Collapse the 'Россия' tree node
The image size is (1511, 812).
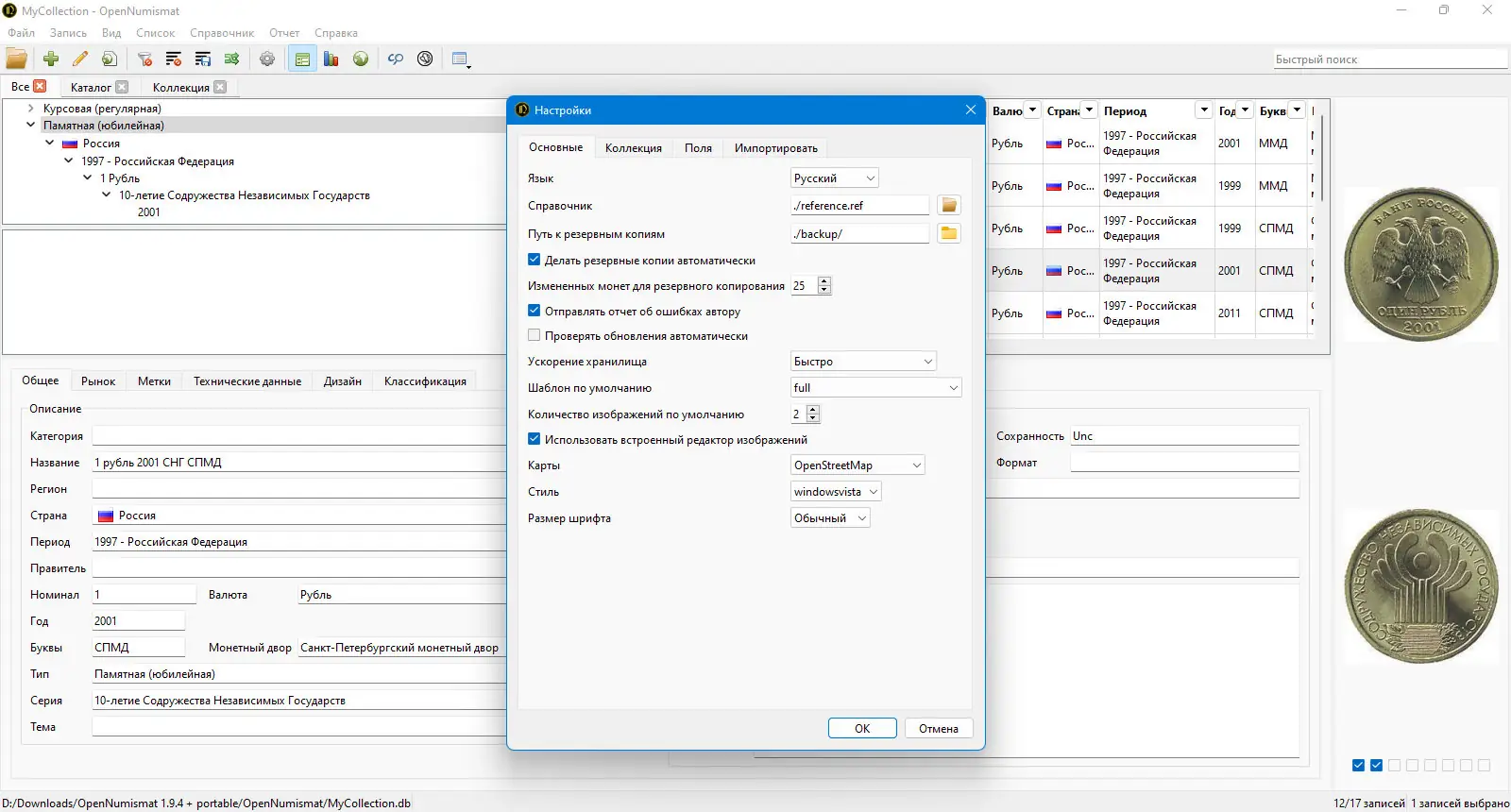point(50,143)
